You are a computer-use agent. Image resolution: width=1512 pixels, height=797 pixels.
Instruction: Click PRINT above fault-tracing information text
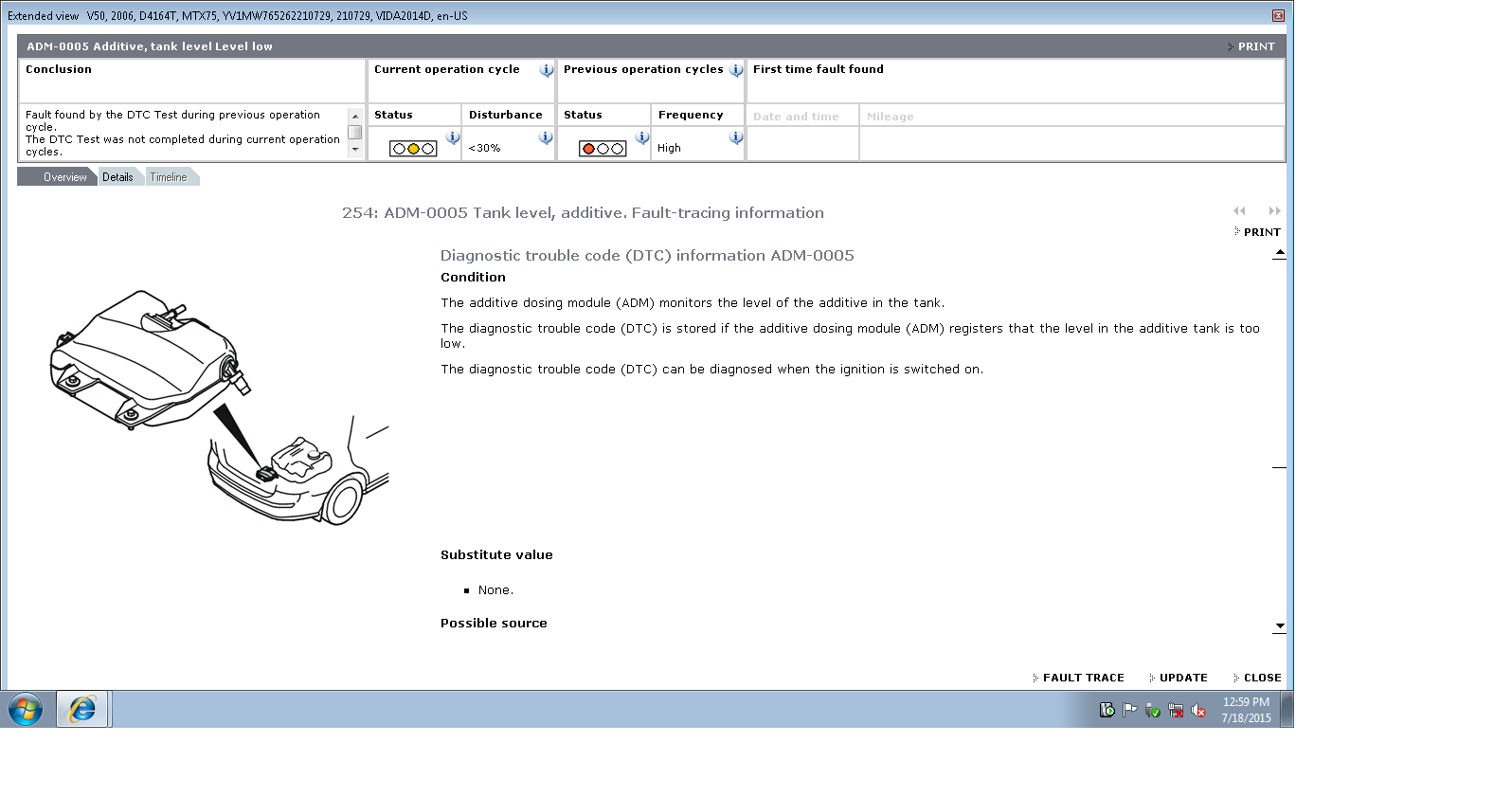pos(1261,232)
